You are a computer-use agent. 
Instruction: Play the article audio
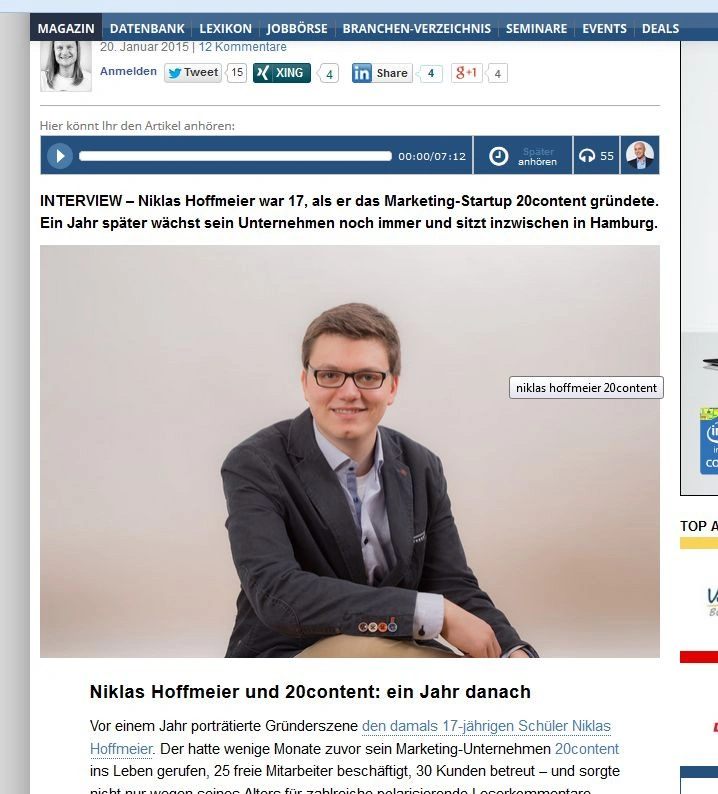pyautogui.click(x=60, y=156)
